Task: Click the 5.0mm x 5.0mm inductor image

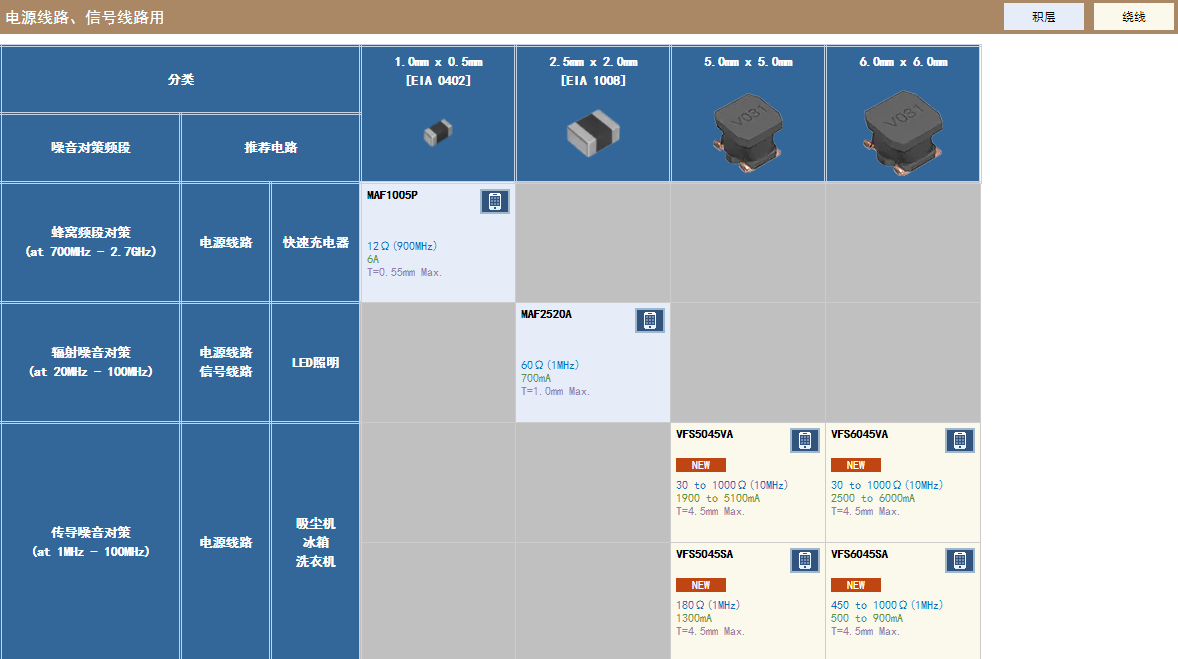Action: pyautogui.click(x=748, y=131)
